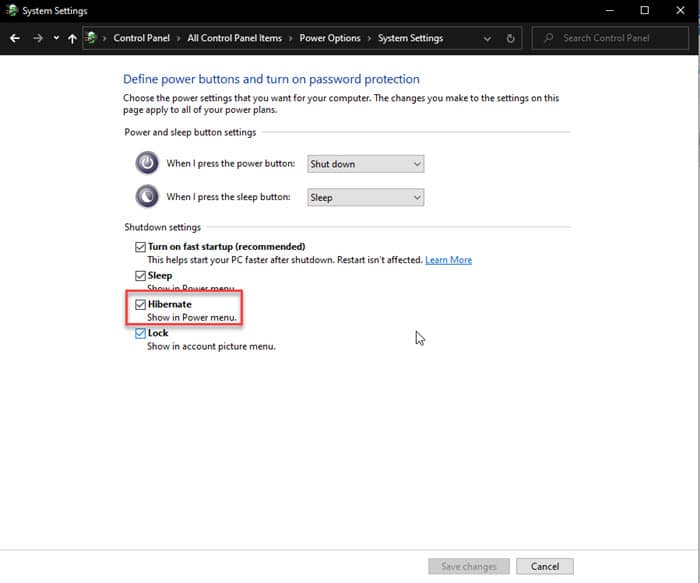The image size is (700, 583).
Task: Select System Settings breadcrumb
Action: coord(410,38)
